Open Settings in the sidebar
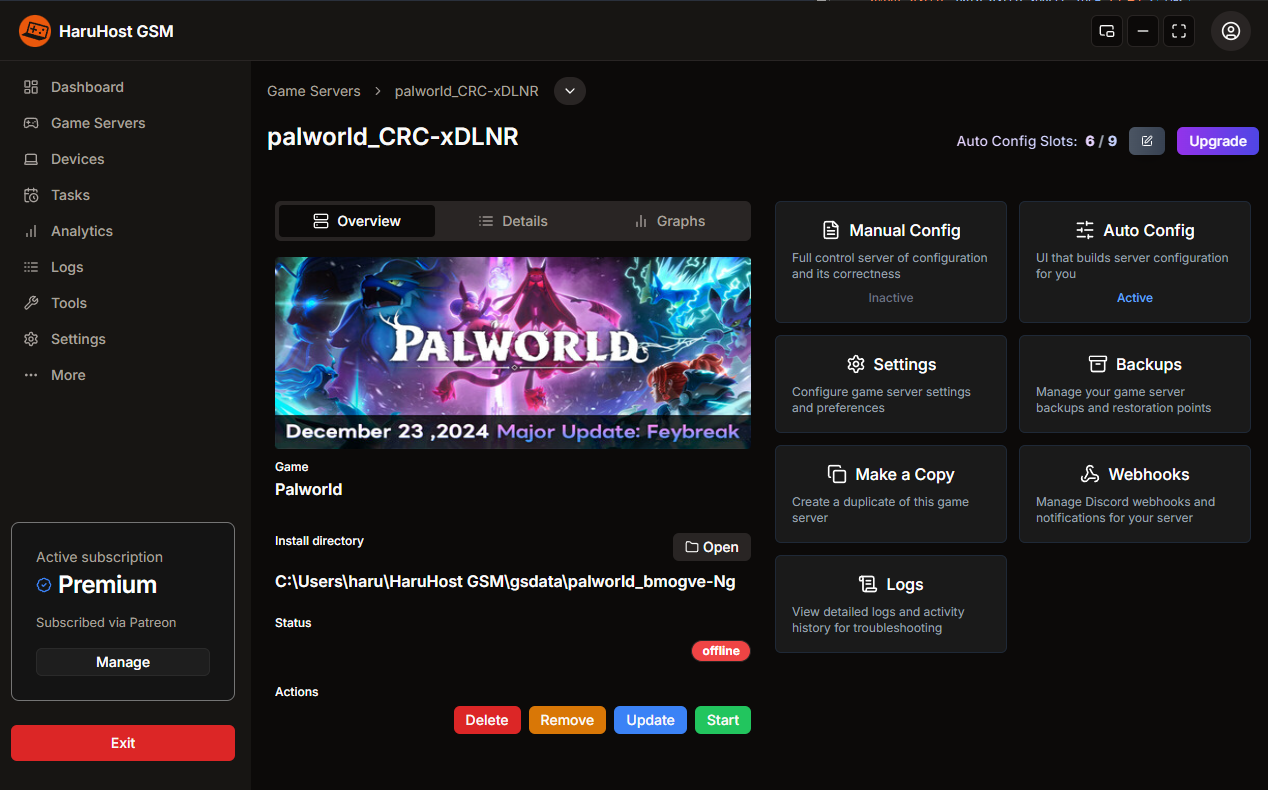 (78, 339)
